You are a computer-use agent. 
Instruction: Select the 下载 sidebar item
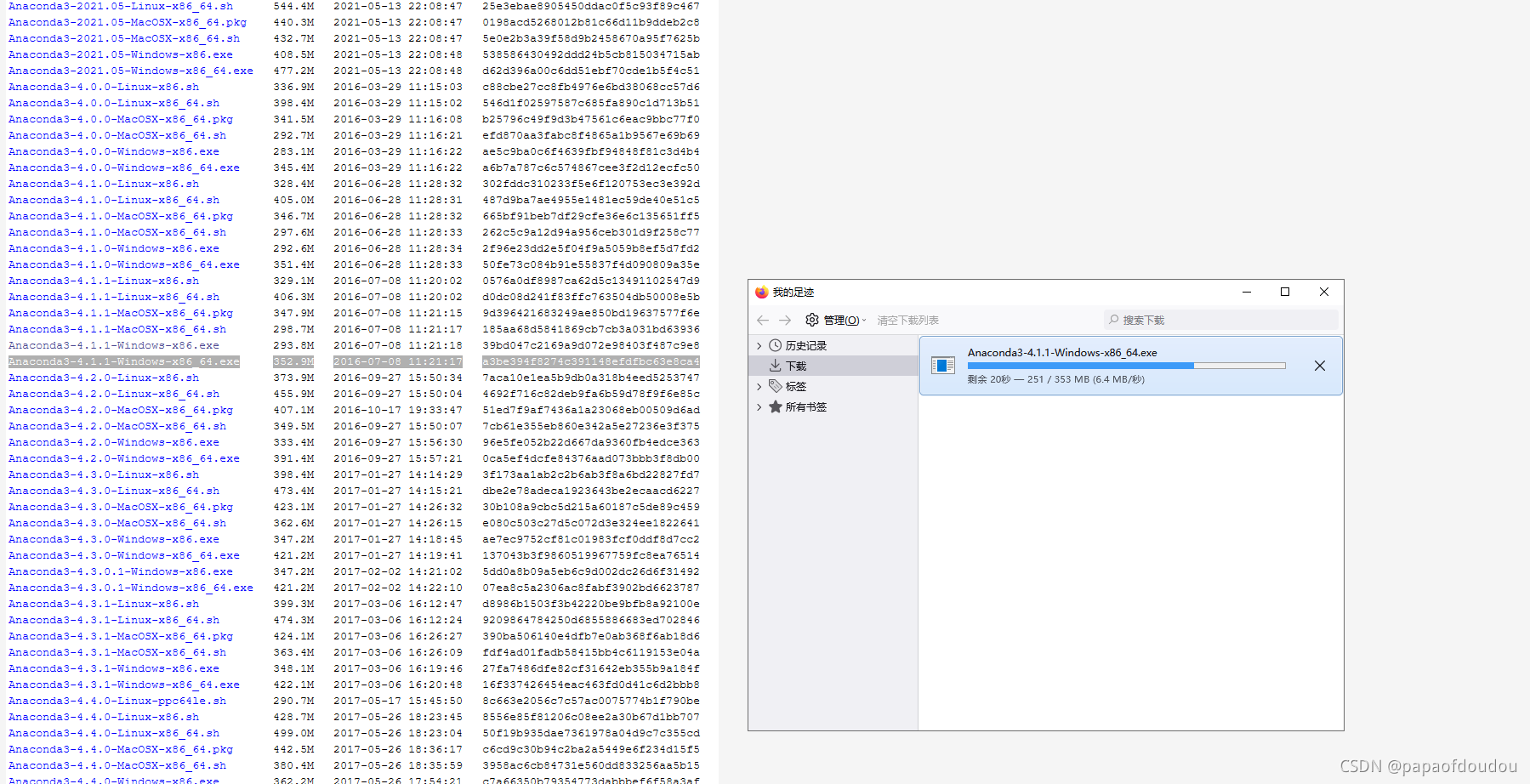833,366
